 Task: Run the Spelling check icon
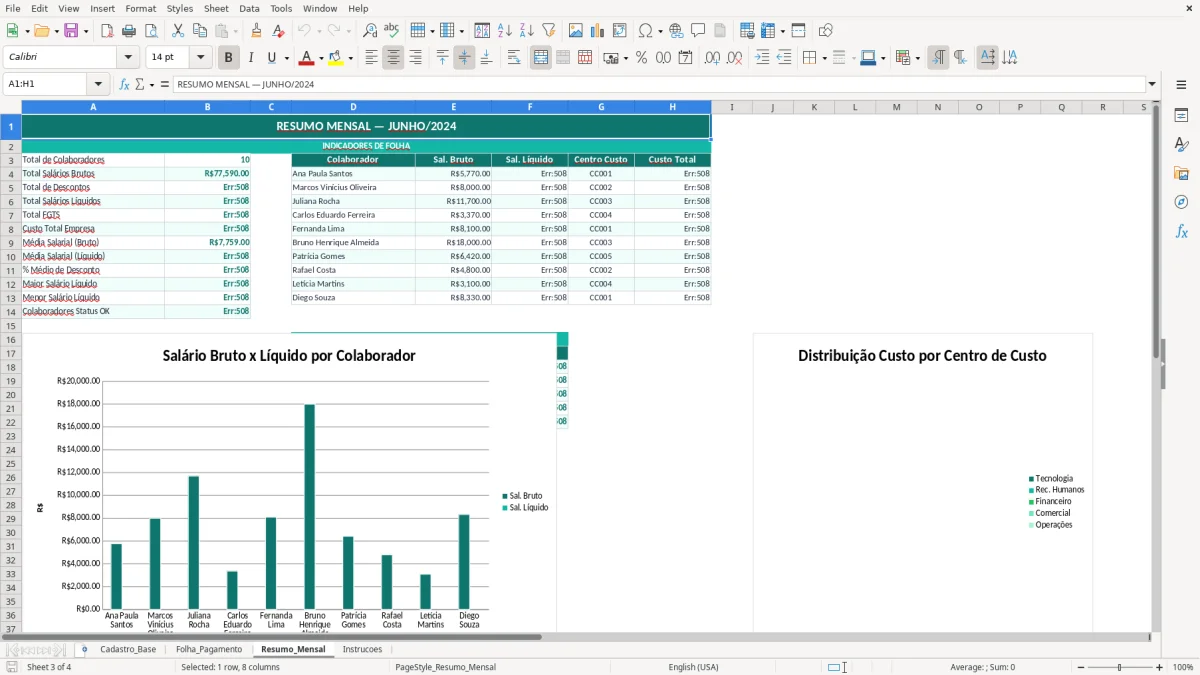391,31
